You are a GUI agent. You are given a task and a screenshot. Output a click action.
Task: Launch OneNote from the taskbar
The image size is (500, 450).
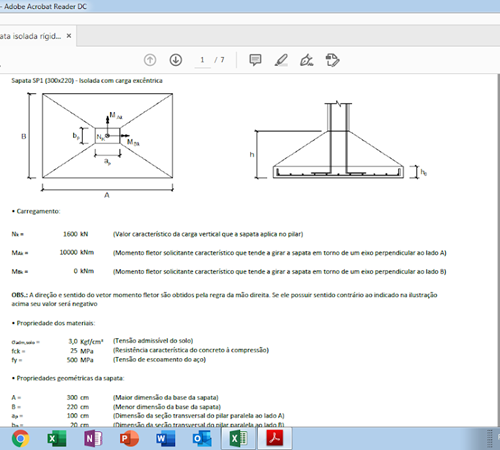(93, 438)
